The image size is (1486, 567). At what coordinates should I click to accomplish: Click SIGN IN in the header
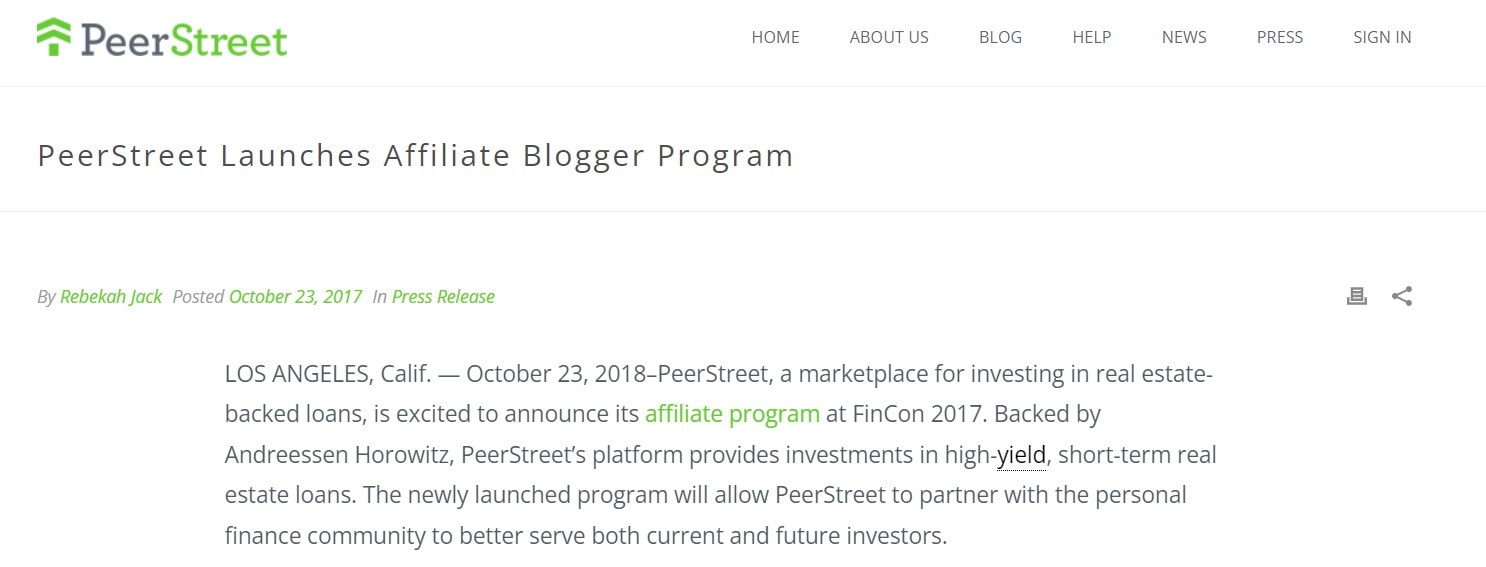[x=1382, y=37]
